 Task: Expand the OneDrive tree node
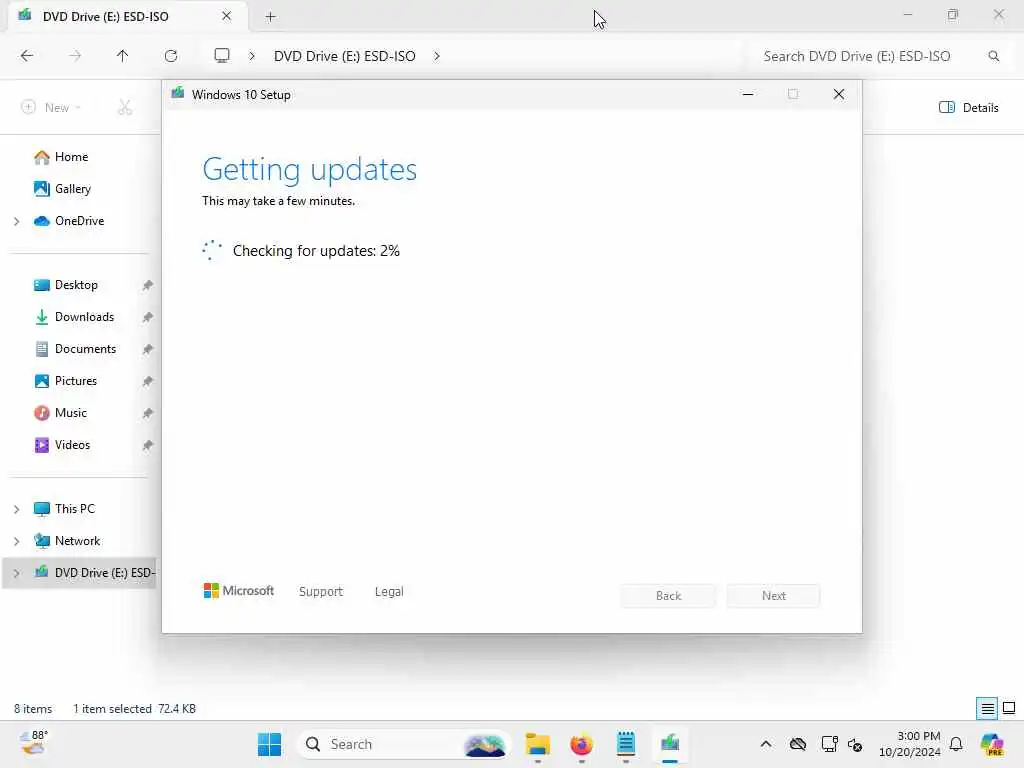click(x=16, y=221)
